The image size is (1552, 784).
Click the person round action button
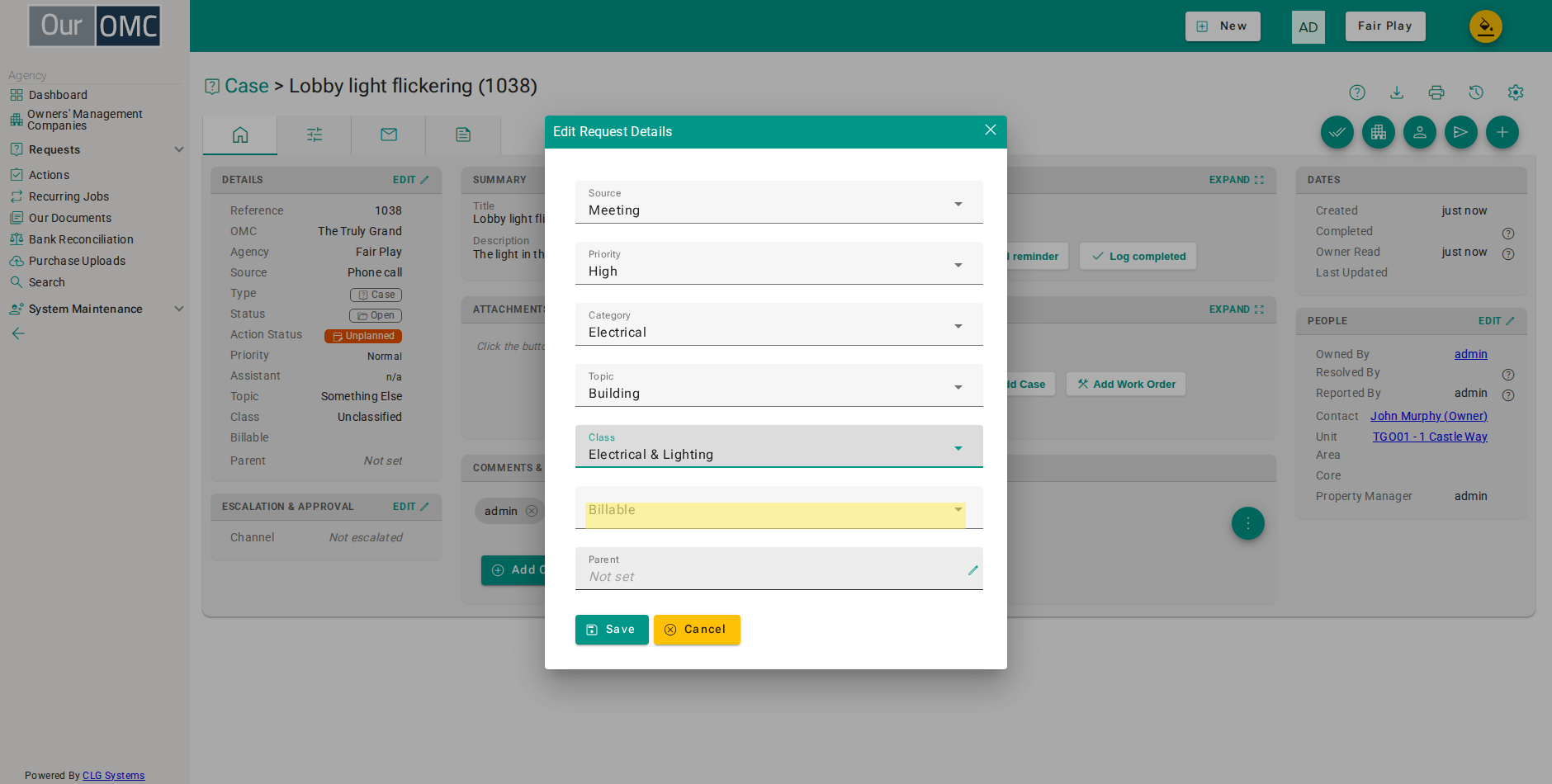pyautogui.click(x=1420, y=132)
